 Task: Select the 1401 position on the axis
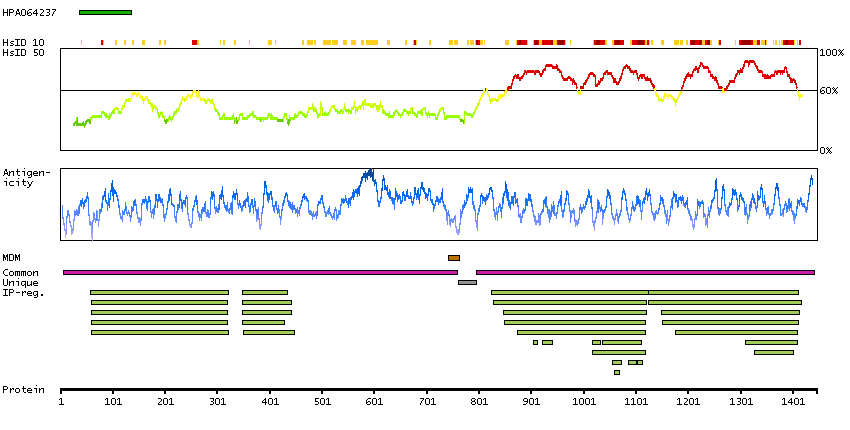tap(792, 401)
